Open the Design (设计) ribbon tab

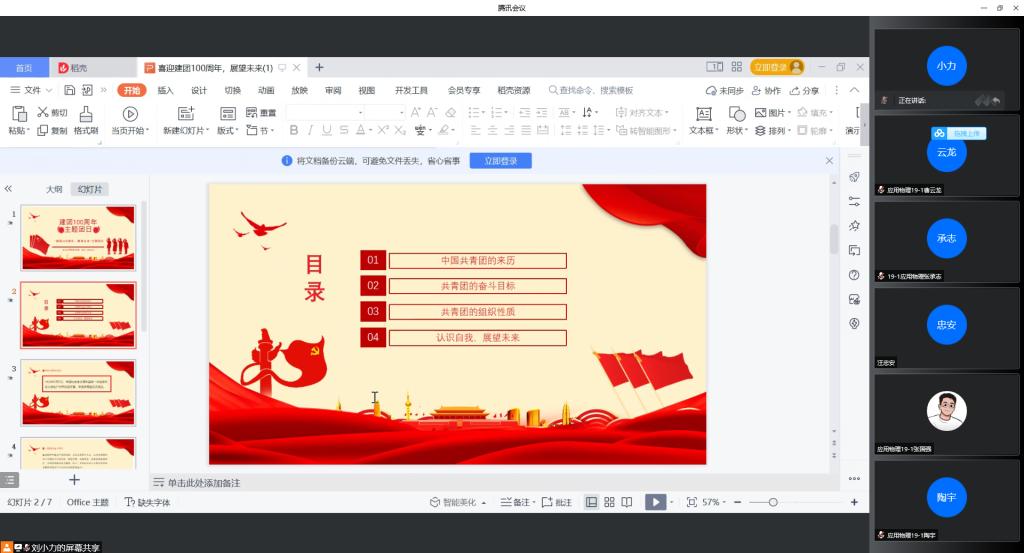pyautogui.click(x=199, y=91)
